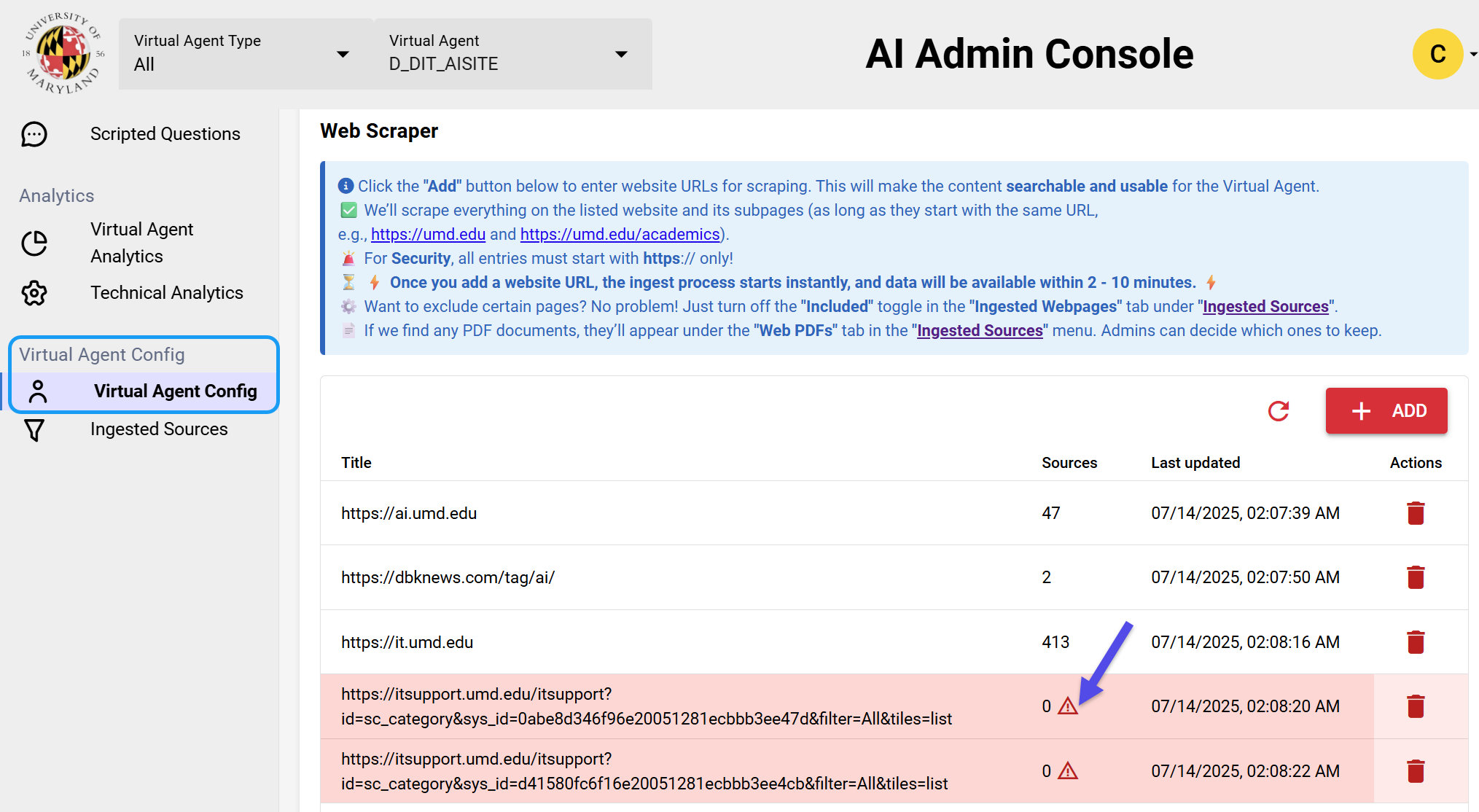The width and height of the screenshot is (1479, 812).
Task: Click trash icon for https://it.umd.edu
Action: [x=1415, y=642]
